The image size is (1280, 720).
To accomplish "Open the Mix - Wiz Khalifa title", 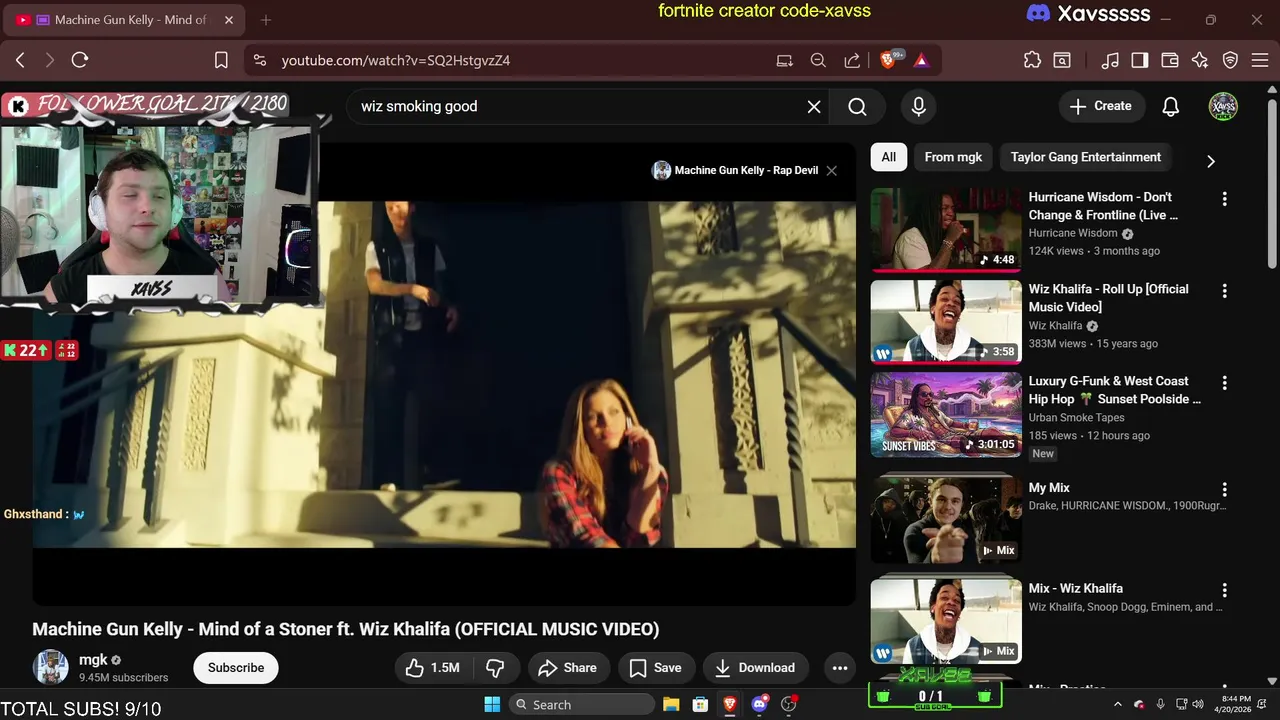I will pos(1075,588).
